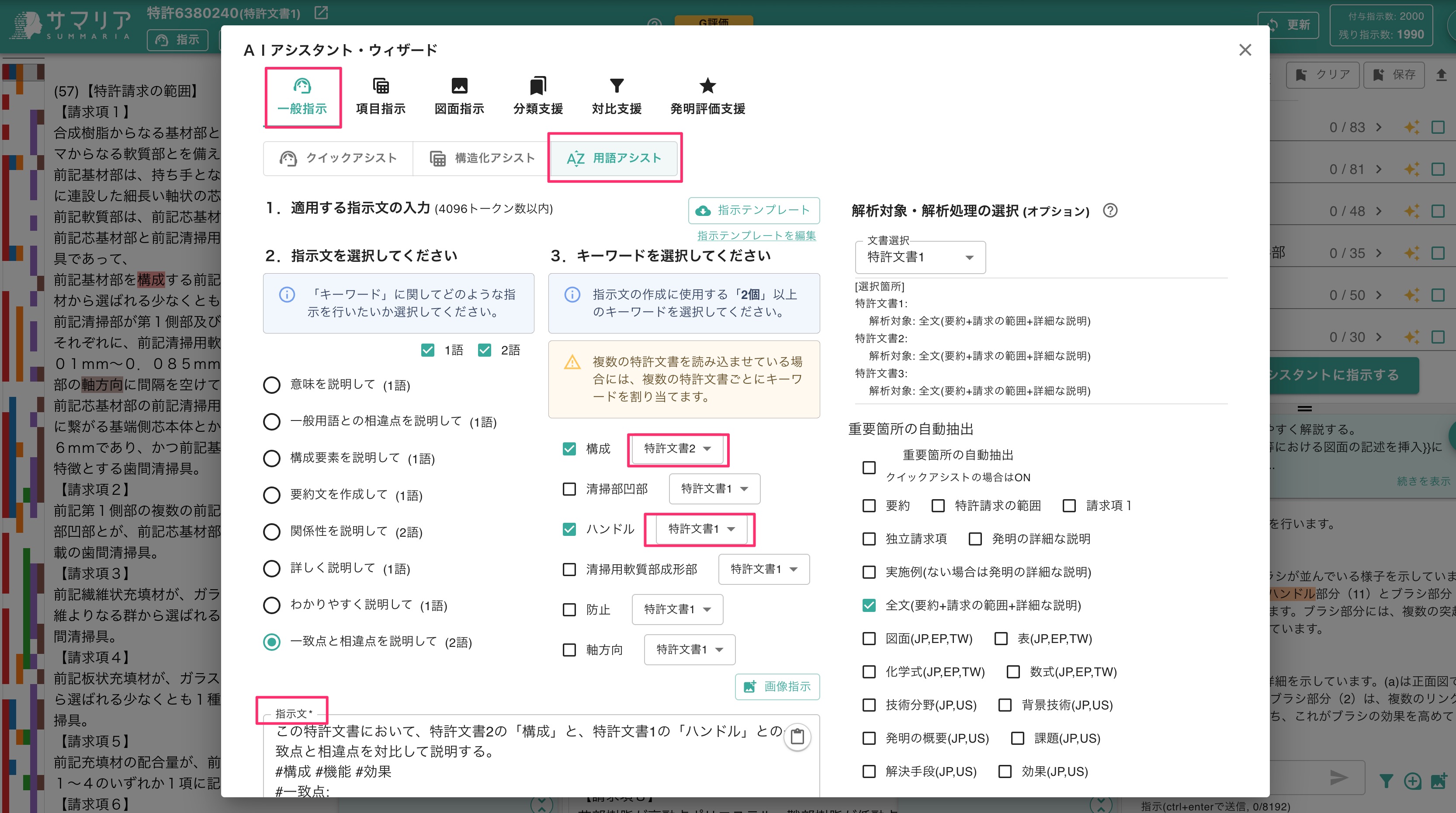Check the 効果(JP,US) checkbox
Screen dimensions: 1456x813
click(1005, 772)
